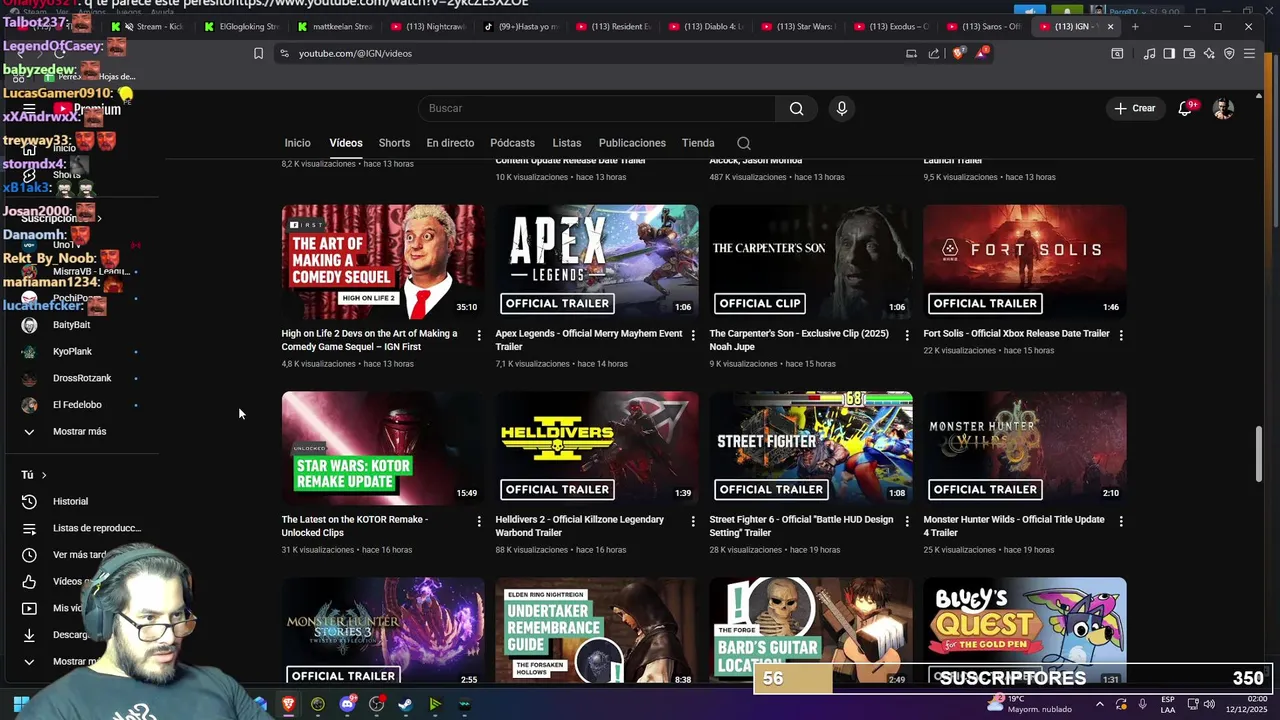
Task: Open En directo channel tab
Action: pos(450,143)
